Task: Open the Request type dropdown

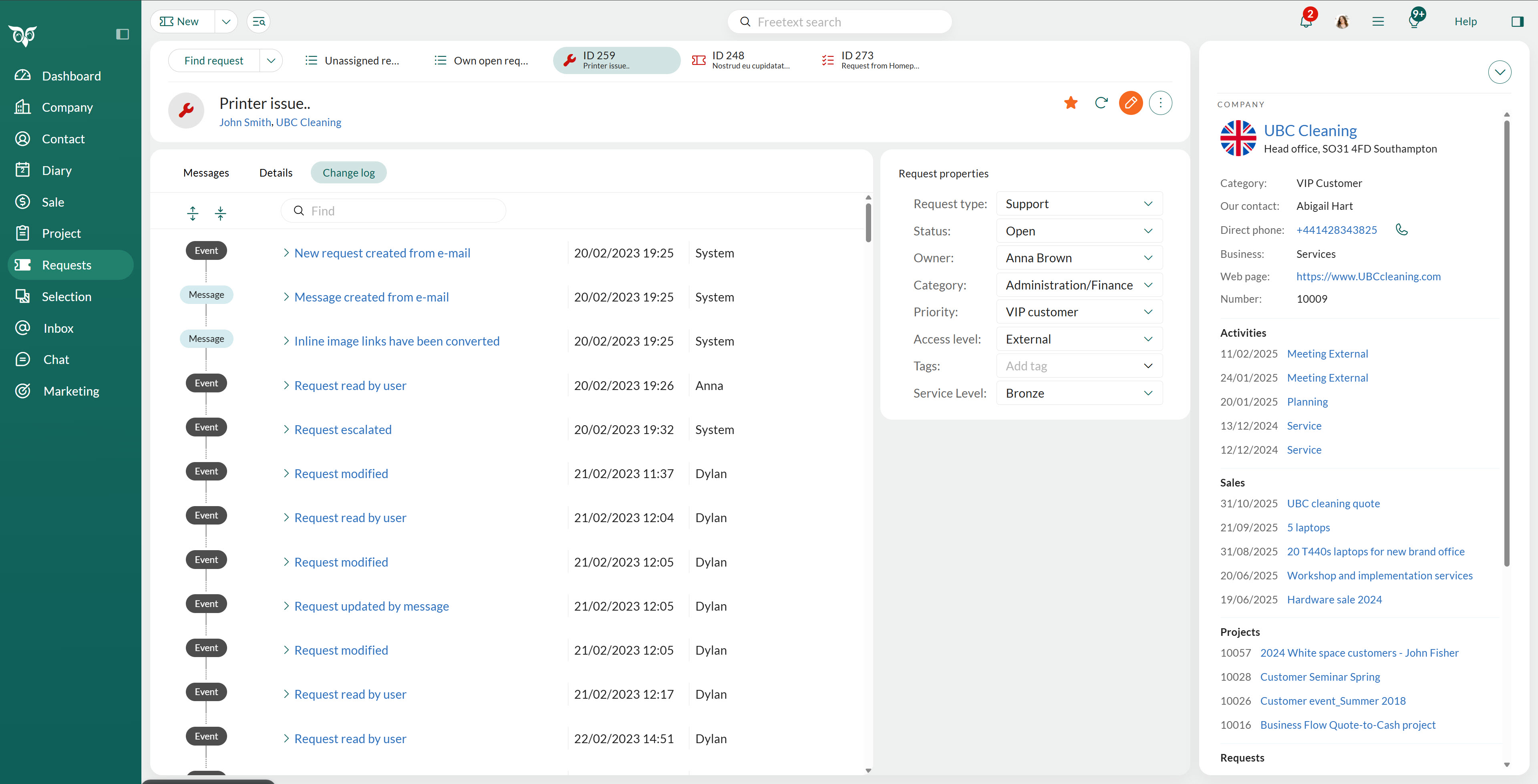Action: [1079, 204]
